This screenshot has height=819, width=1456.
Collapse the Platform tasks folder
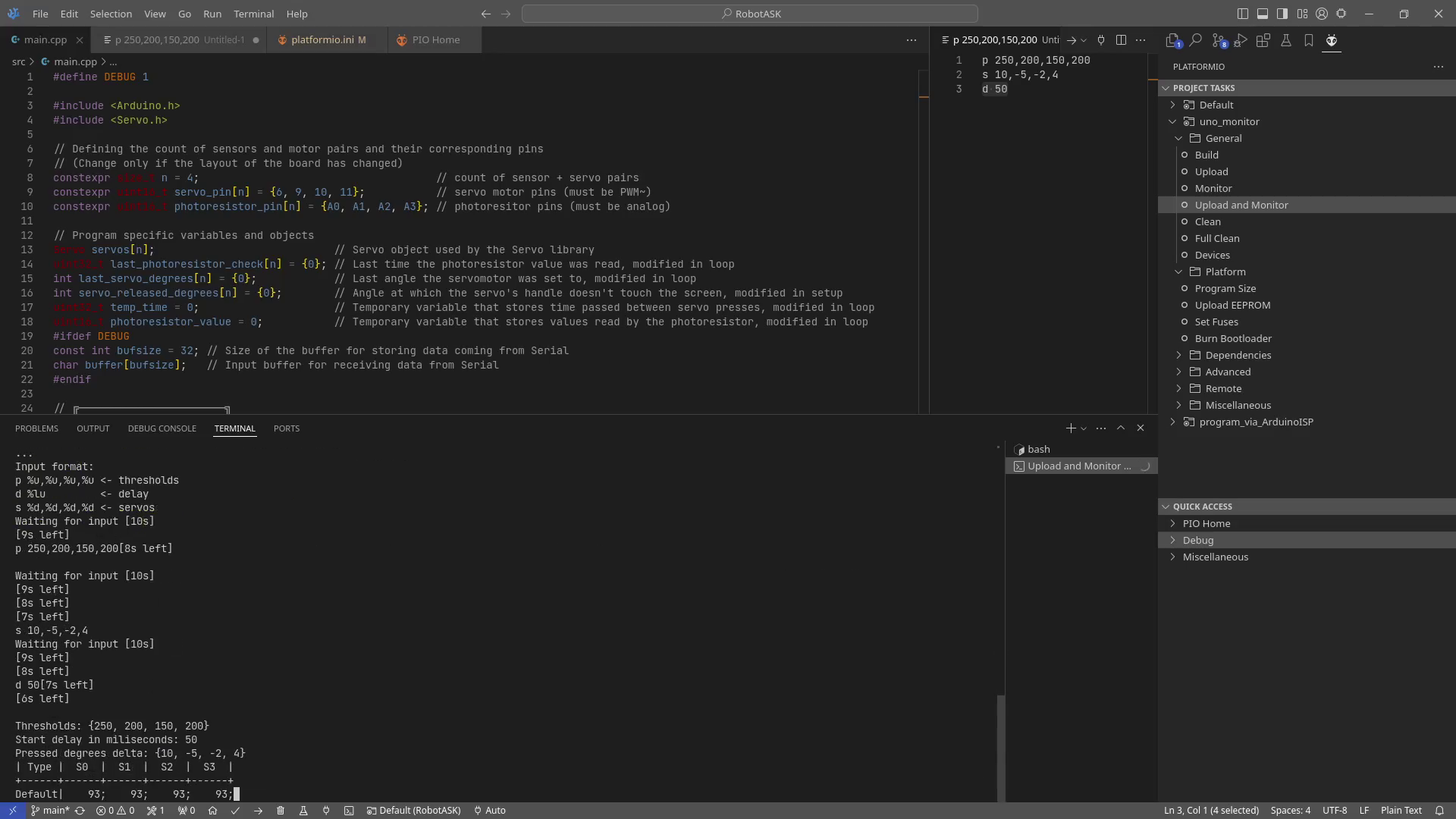[x=1179, y=271]
